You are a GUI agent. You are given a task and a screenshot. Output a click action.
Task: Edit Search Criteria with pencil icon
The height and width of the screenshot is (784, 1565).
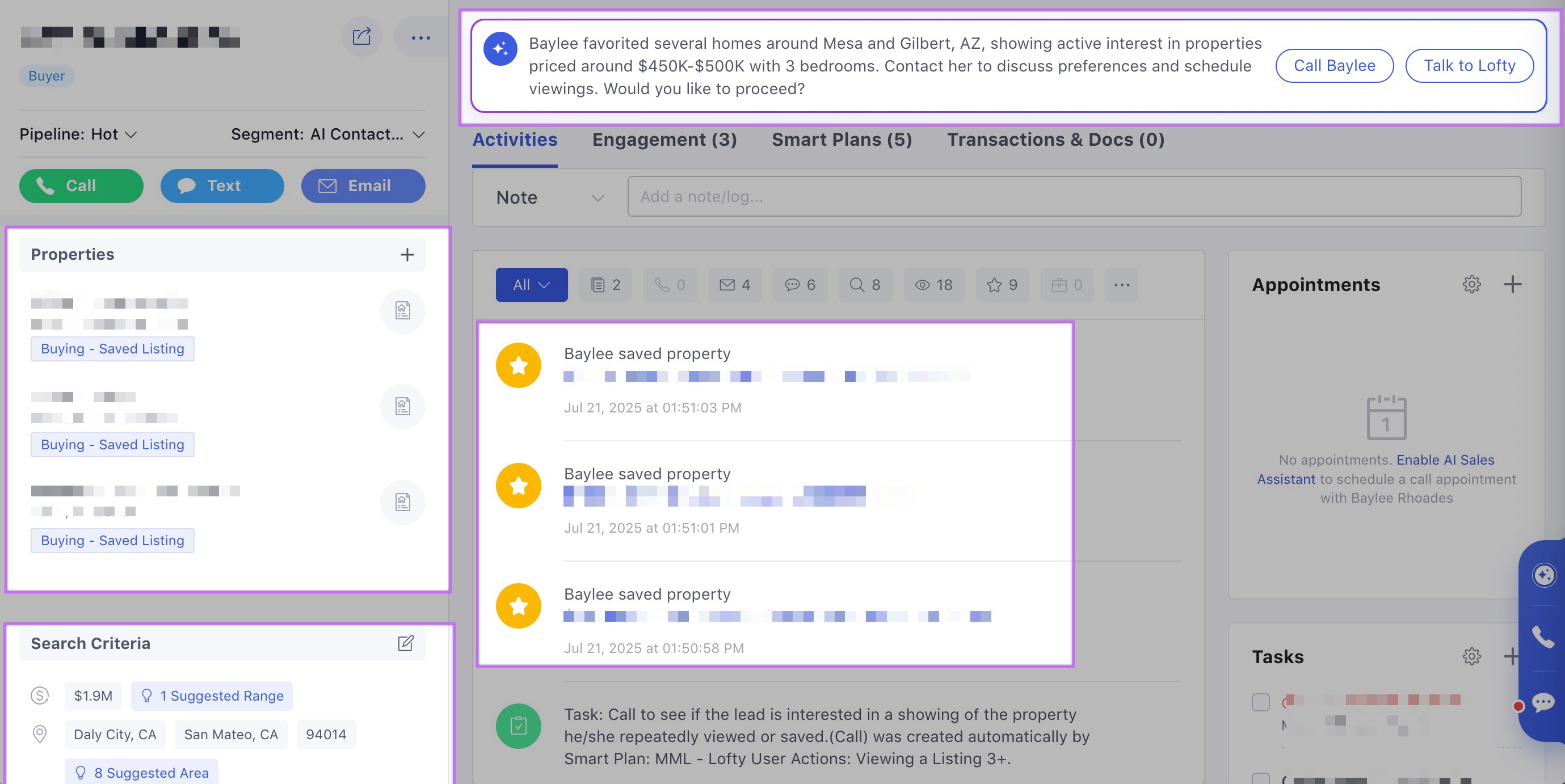406,643
